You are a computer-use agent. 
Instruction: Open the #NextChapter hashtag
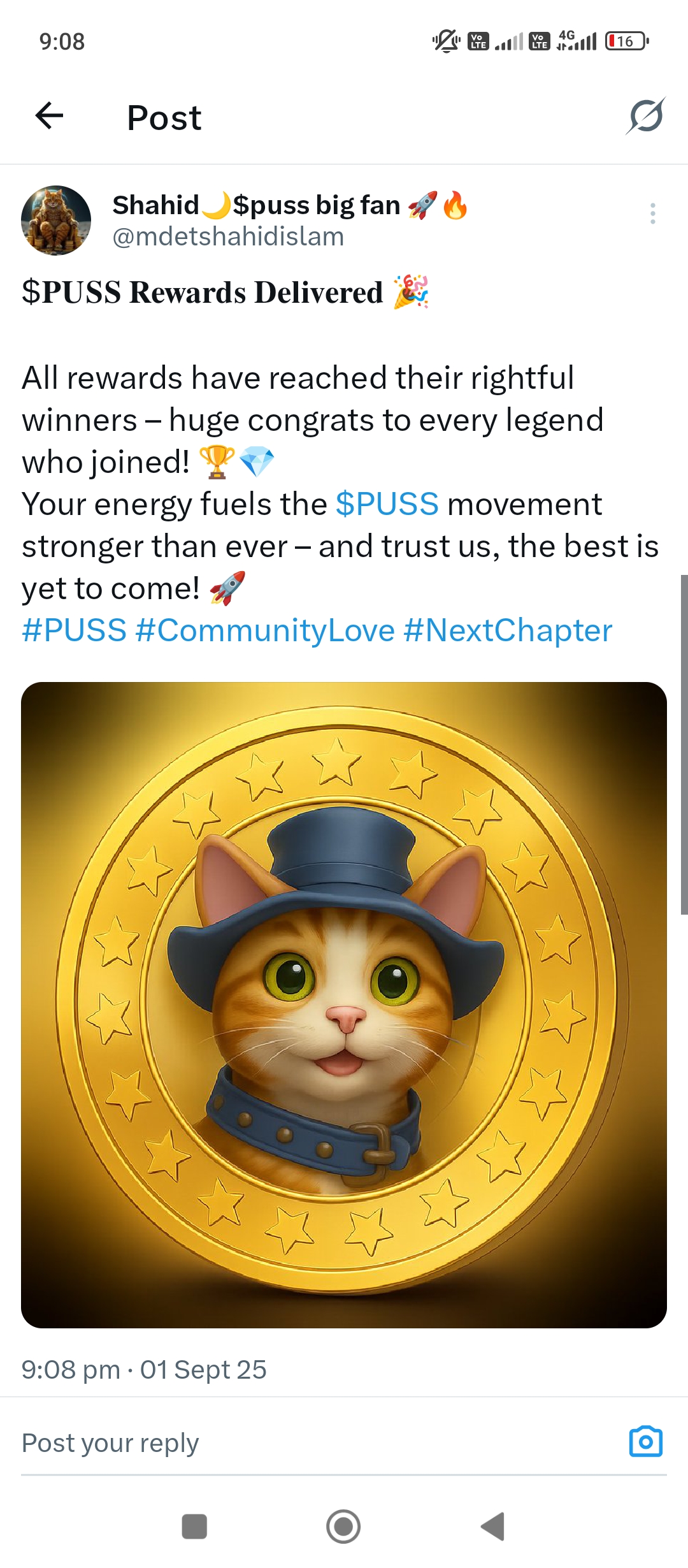tap(508, 630)
